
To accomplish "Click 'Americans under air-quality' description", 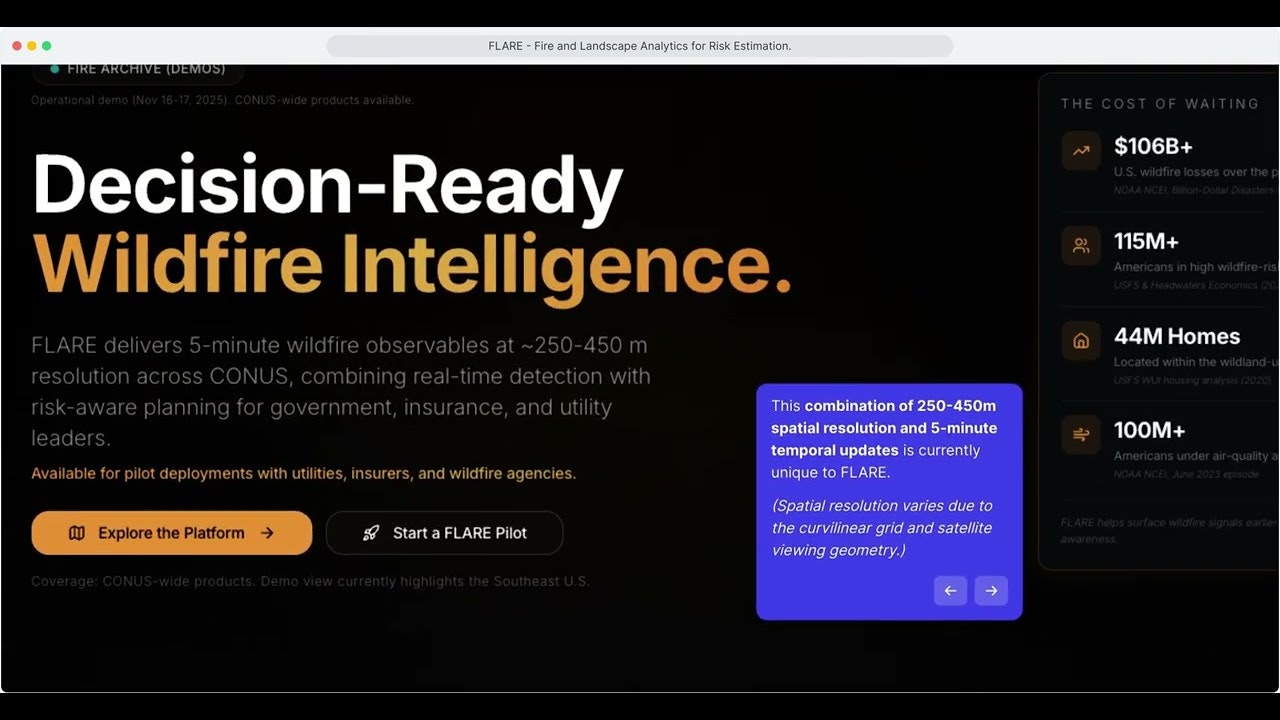I will pyautogui.click(x=1196, y=456).
